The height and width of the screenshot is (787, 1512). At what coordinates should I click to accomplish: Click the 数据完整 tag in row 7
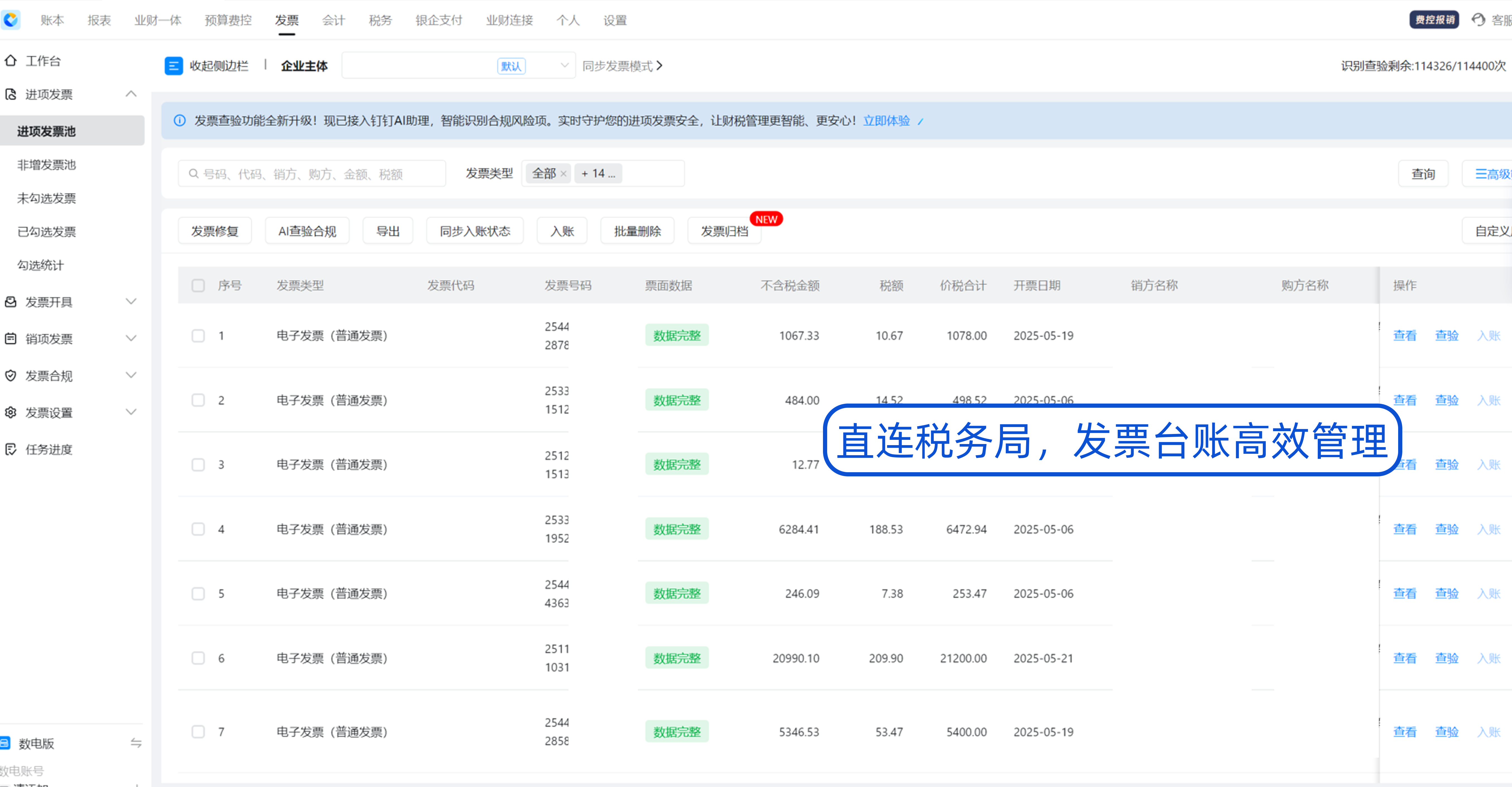point(677,732)
